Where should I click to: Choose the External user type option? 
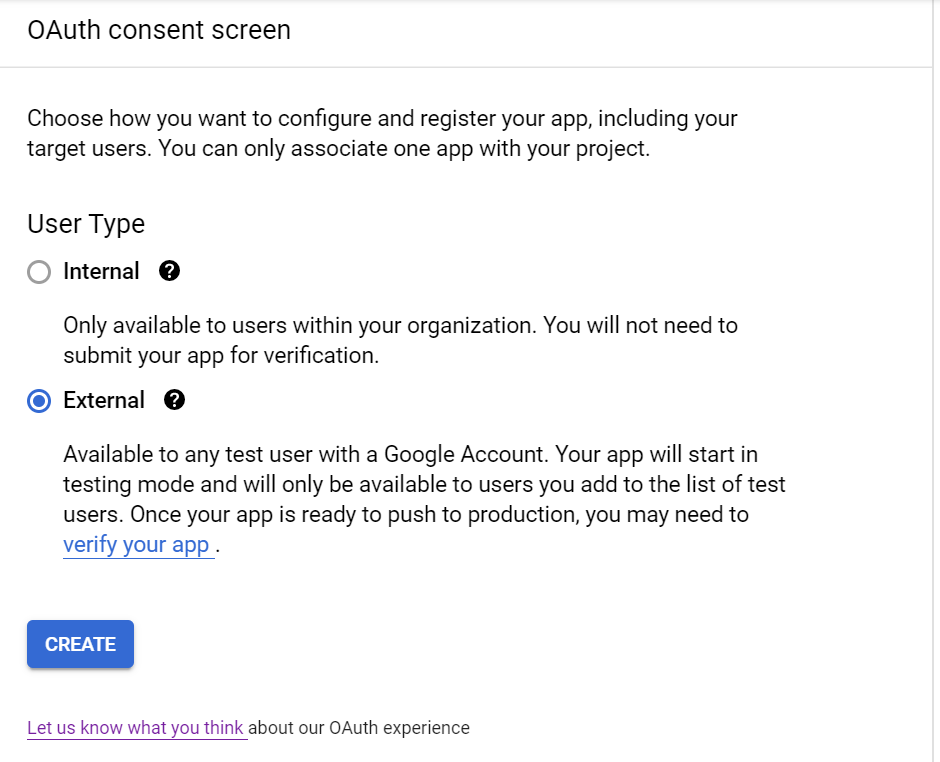(x=39, y=400)
